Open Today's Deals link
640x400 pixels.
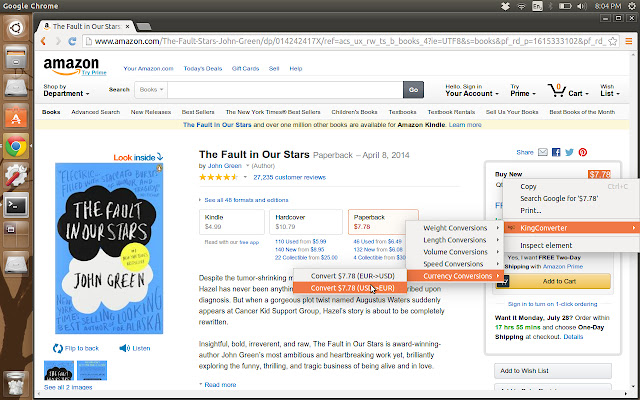(203, 69)
